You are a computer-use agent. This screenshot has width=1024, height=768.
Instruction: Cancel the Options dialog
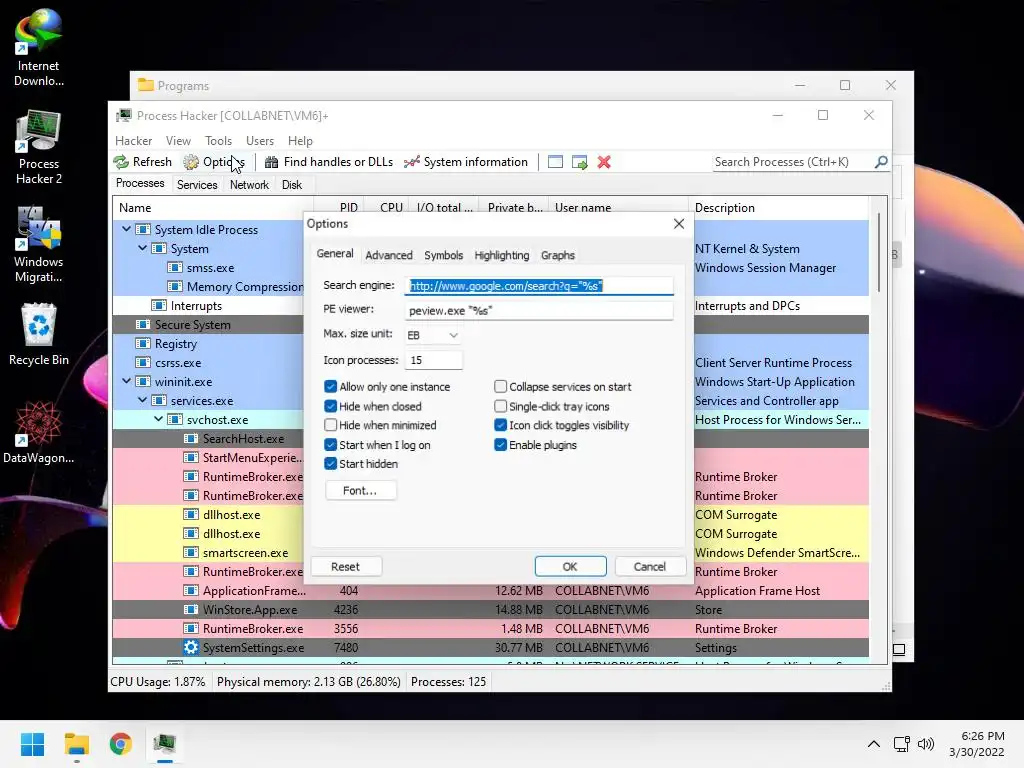650,567
